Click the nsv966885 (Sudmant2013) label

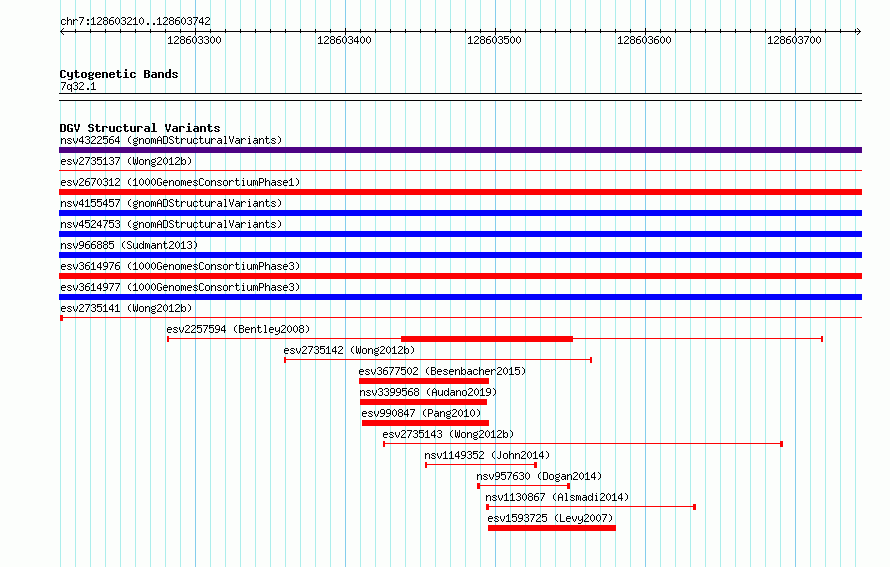click(129, 245)
